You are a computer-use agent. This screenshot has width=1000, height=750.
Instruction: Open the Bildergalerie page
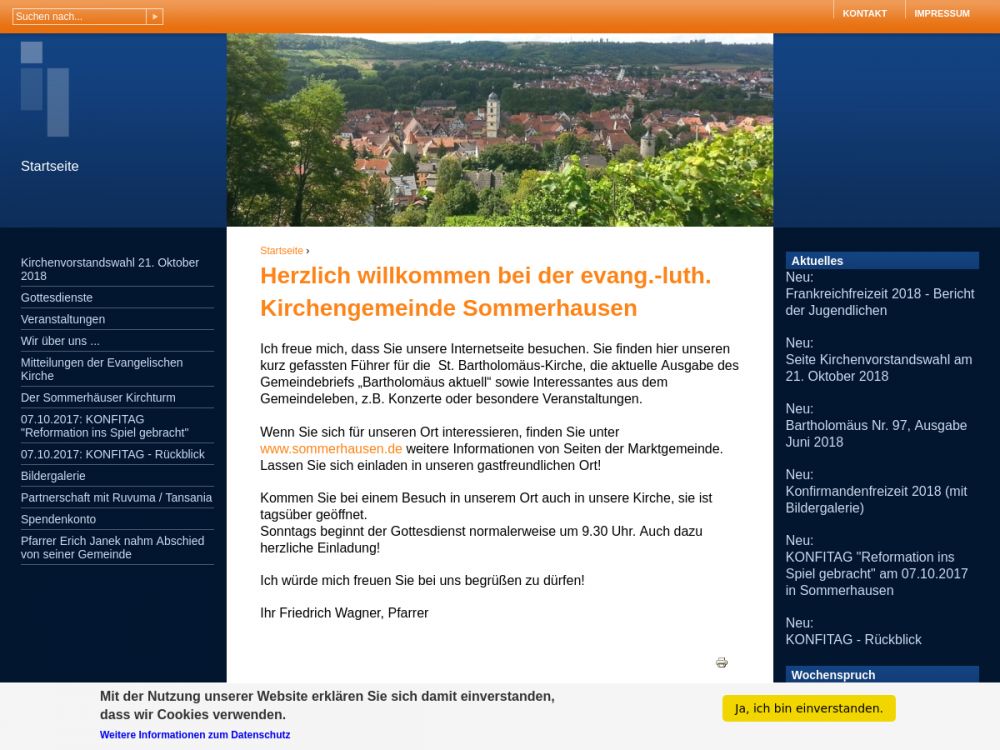pyautogui.click(x=53, y=476)
